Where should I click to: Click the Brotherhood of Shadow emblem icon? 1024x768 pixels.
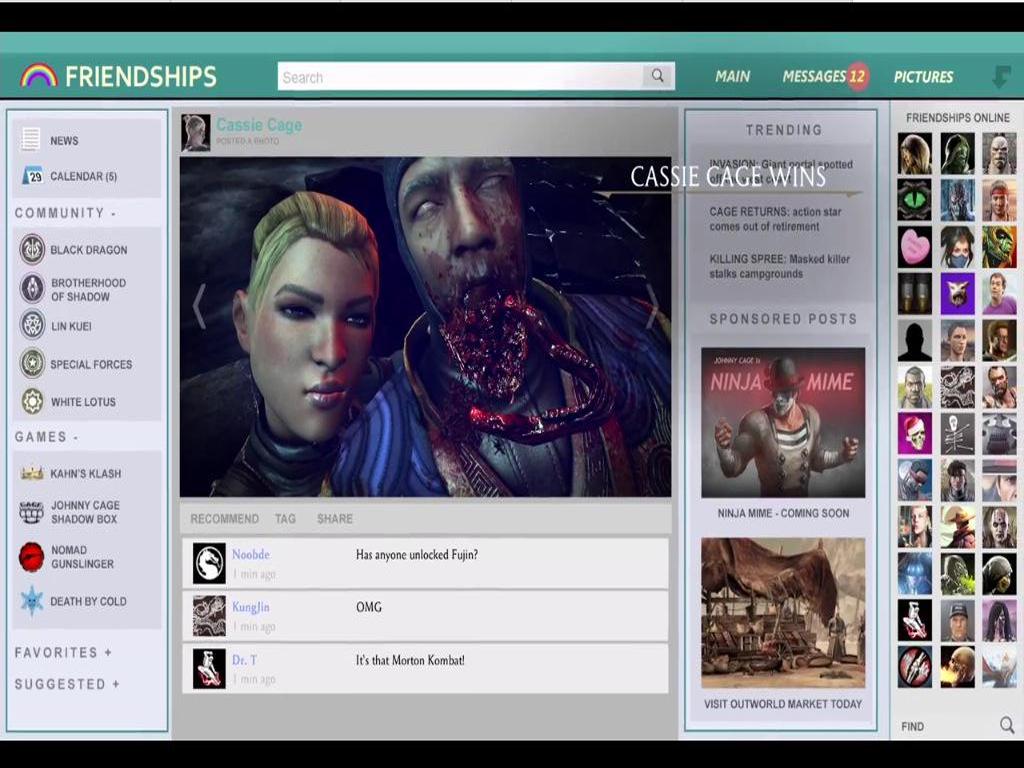tap(31, 288)
